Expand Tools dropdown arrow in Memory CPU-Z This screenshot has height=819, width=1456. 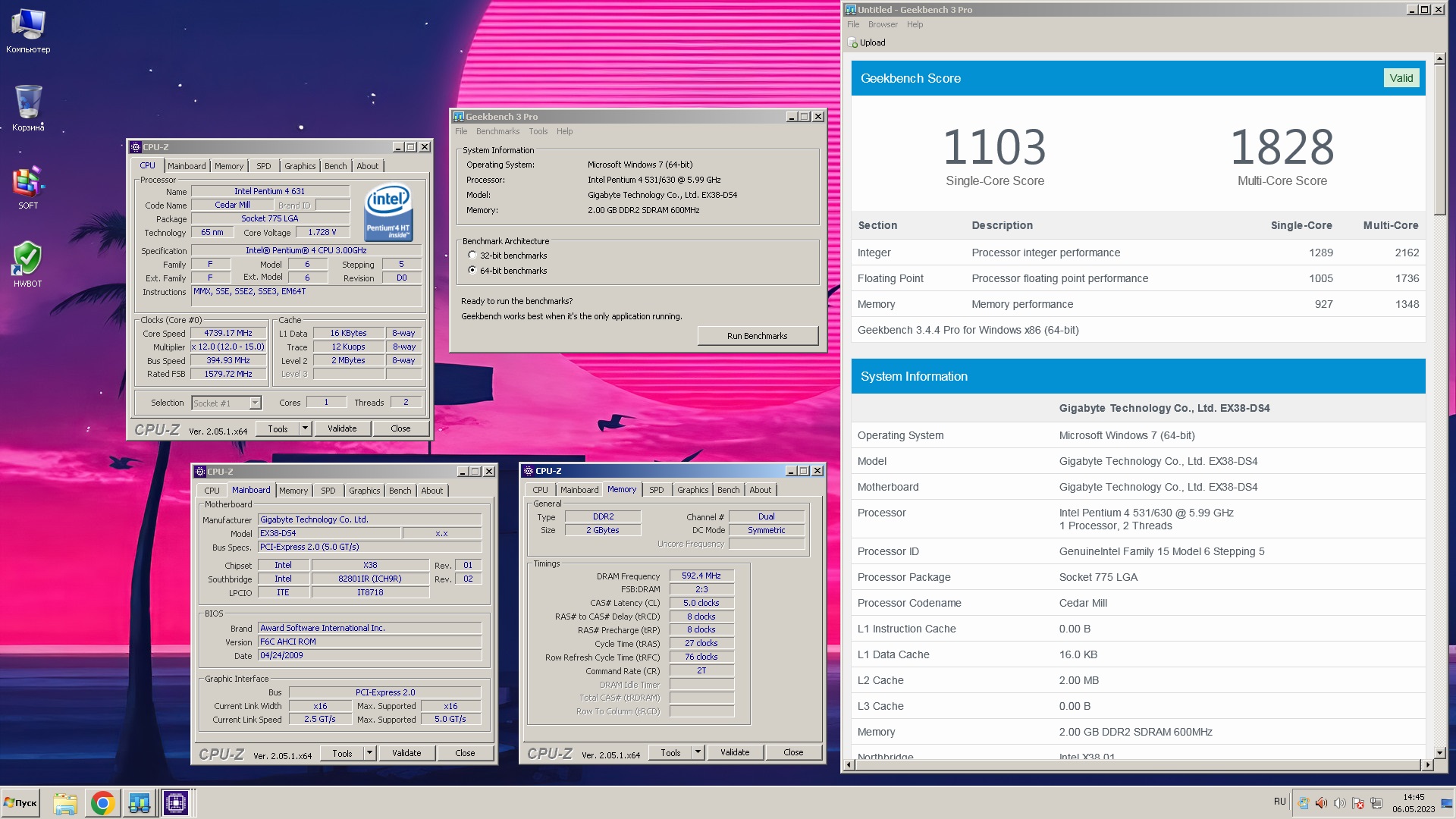click(x=698, y=752)
